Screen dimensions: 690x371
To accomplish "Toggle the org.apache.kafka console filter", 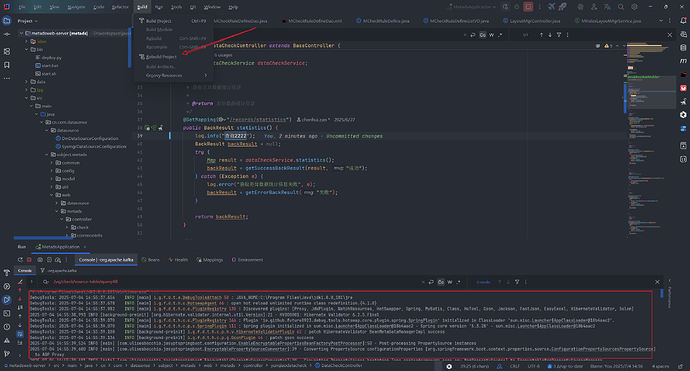I will [x=59, y=271].
